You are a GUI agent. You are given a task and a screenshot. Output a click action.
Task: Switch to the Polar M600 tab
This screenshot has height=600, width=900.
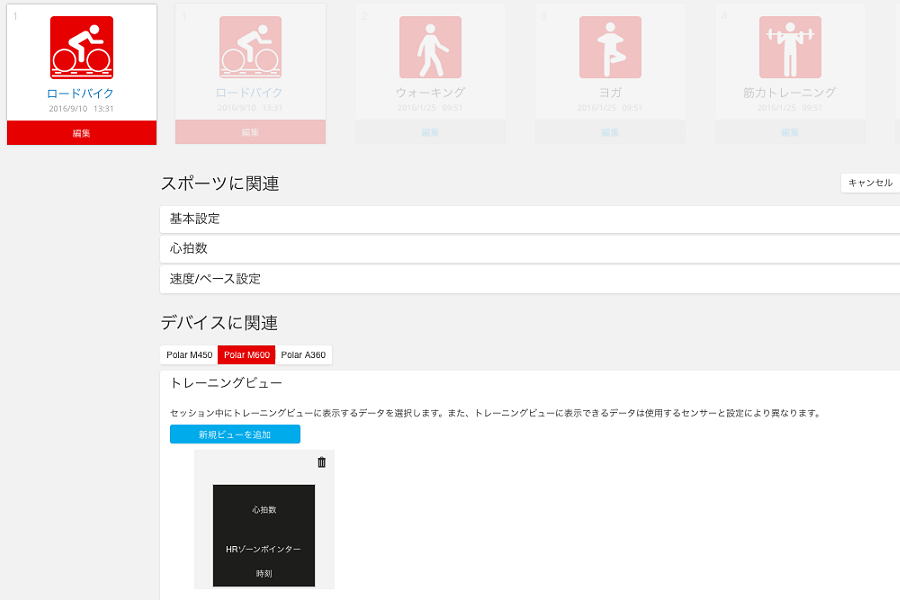[x=247, y=355]
